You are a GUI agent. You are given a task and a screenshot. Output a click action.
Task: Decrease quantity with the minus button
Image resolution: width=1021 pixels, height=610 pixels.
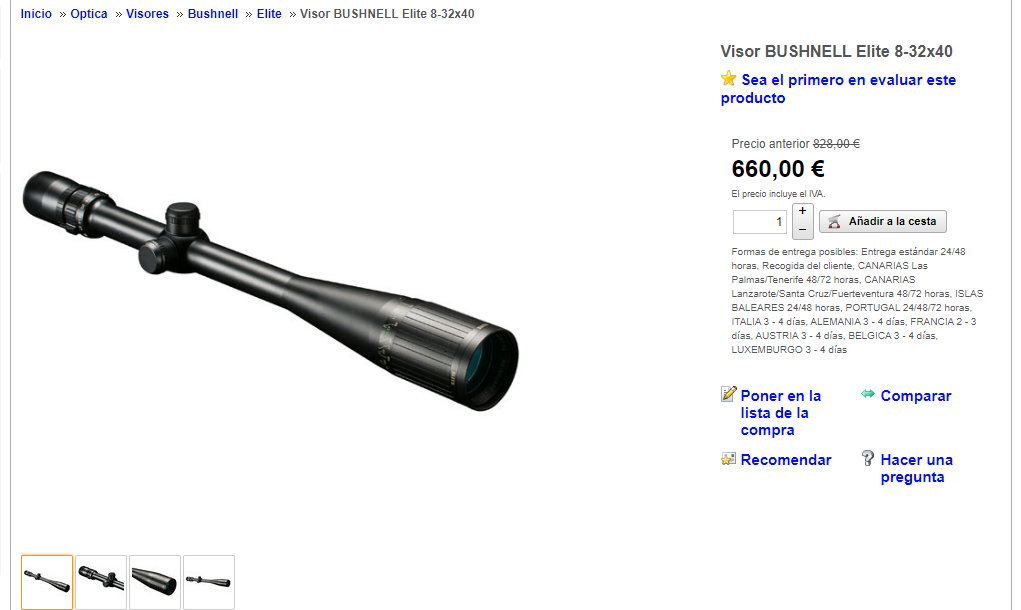(x=802, y=230)
